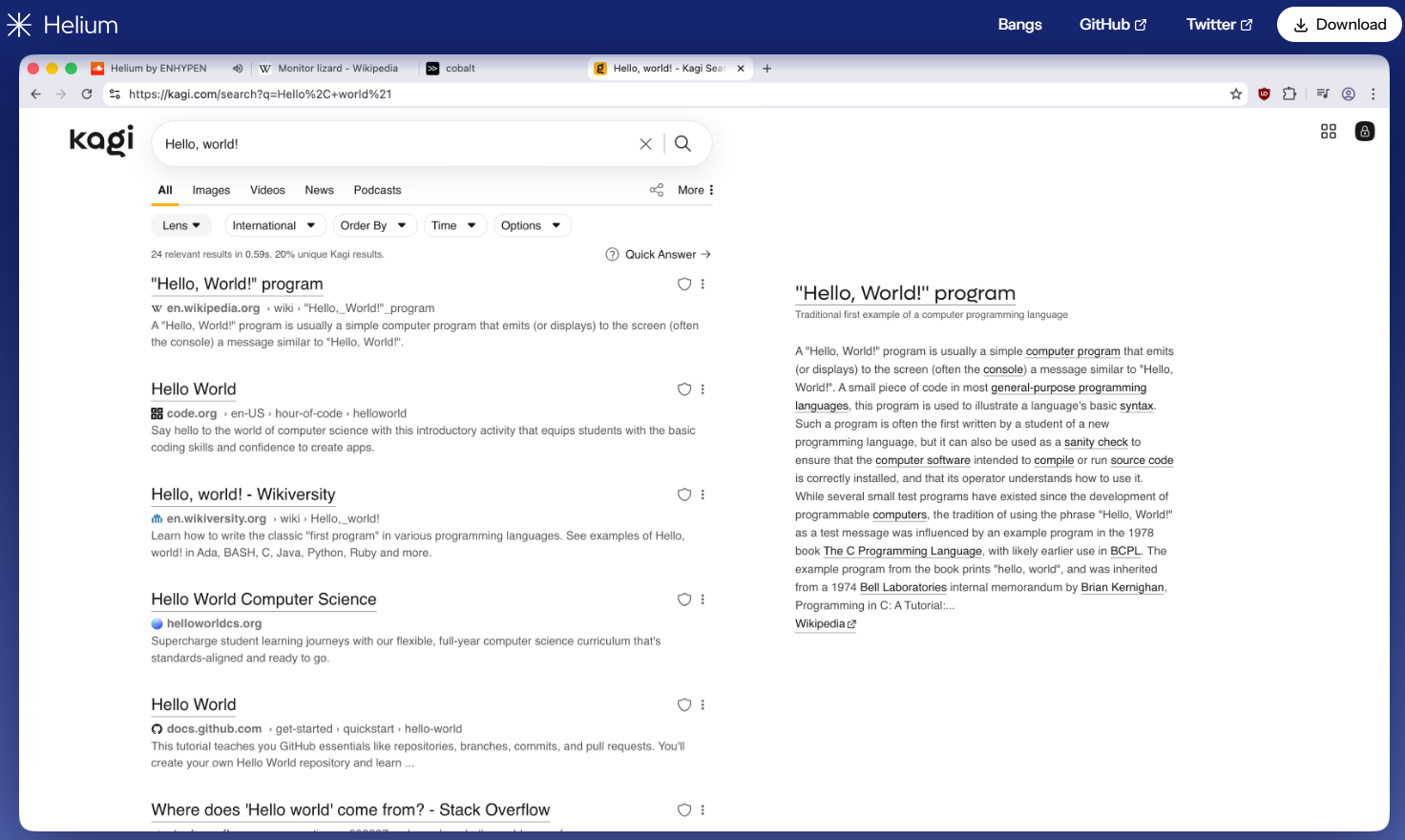Expand the Lens dropdown
1405x840 pixels.
[x=181, y=225]
